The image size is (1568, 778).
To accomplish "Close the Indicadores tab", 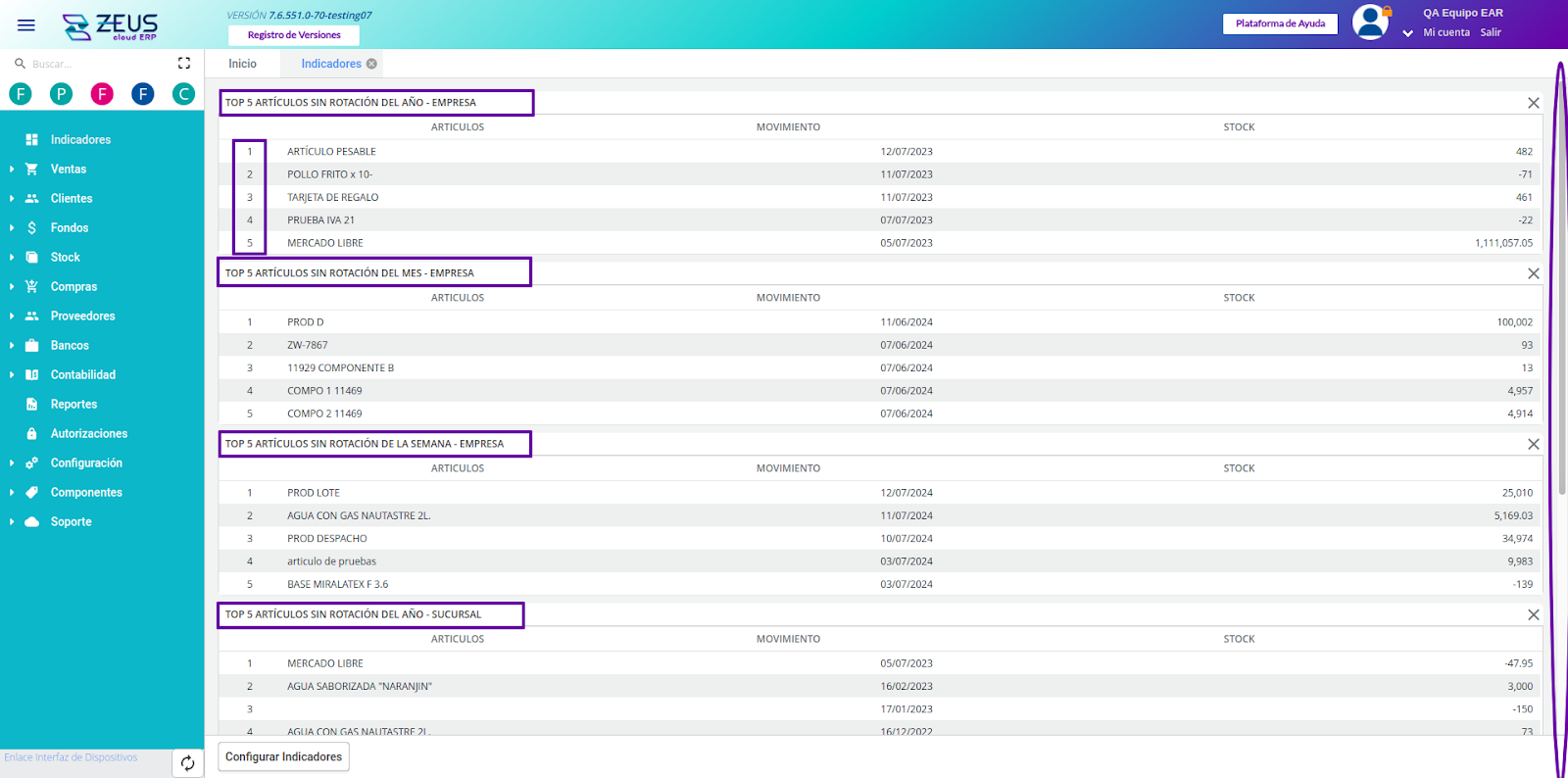I will (x=371, y=64).
